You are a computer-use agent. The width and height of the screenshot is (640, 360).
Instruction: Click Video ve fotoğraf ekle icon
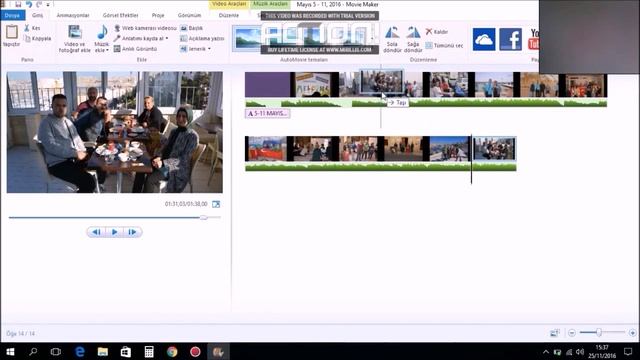pyautogui.click(x=75, y=32)
